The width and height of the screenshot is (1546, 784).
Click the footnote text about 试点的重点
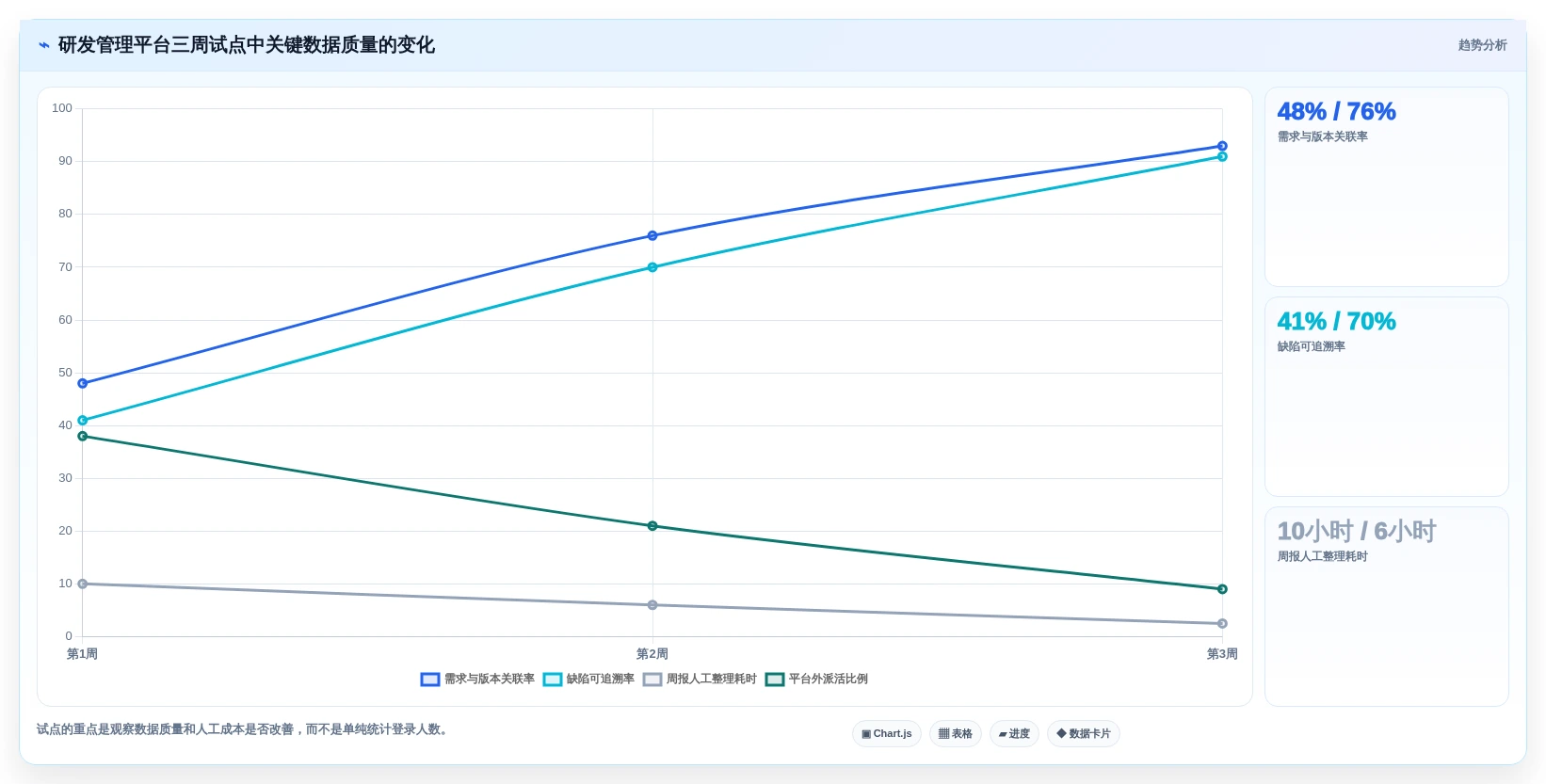(243, 729)
